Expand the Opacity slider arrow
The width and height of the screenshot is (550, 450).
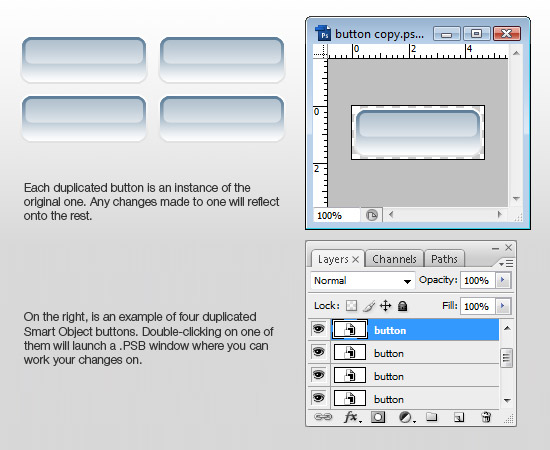(x=503, y=280)
